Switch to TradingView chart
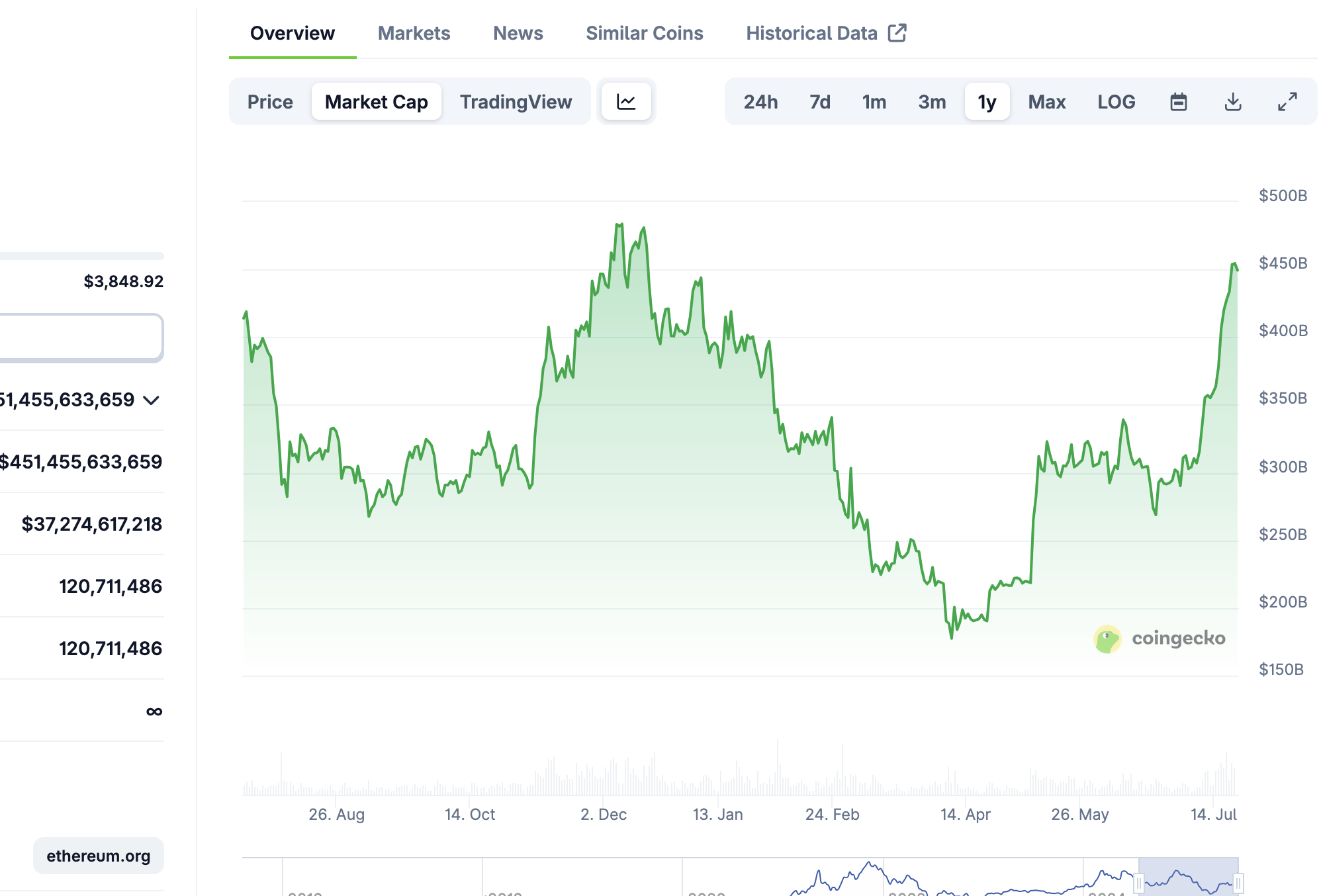The image size is (1321, 896). tap(516, 101)
